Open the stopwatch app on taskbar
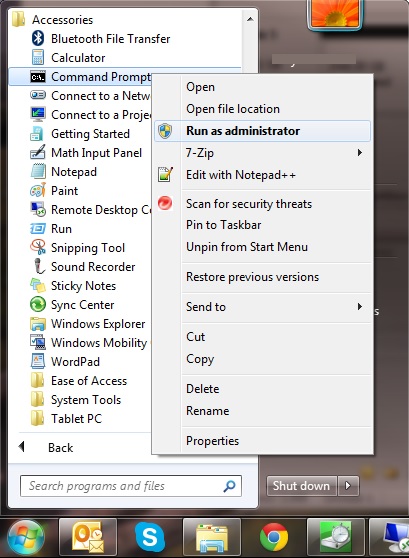The height and width of the screenshot is (558, 409). point(336,537)
